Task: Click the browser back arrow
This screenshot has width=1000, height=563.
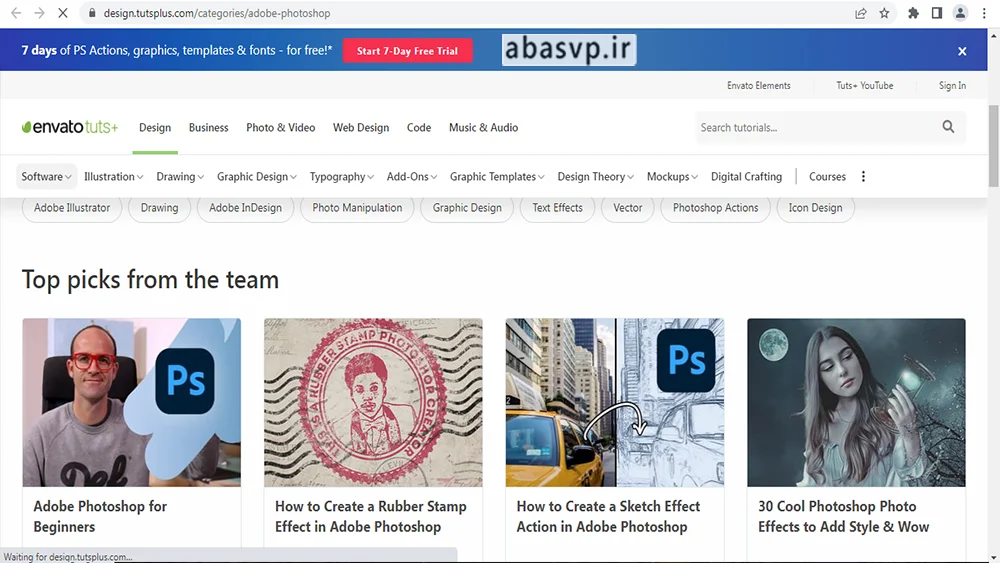Action: coord(16,13)
